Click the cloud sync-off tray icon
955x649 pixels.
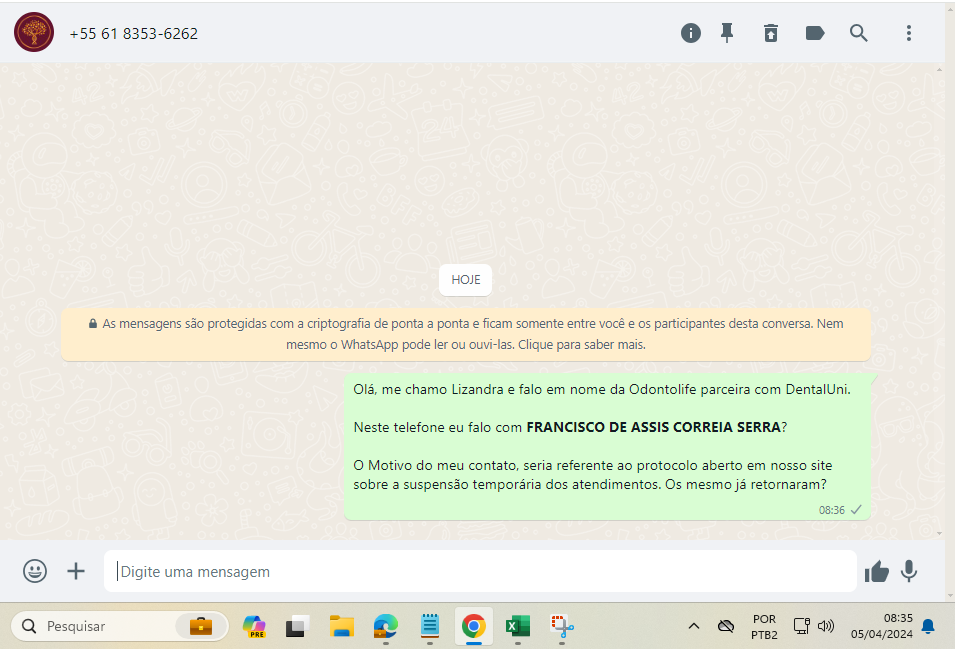(726, 626)
